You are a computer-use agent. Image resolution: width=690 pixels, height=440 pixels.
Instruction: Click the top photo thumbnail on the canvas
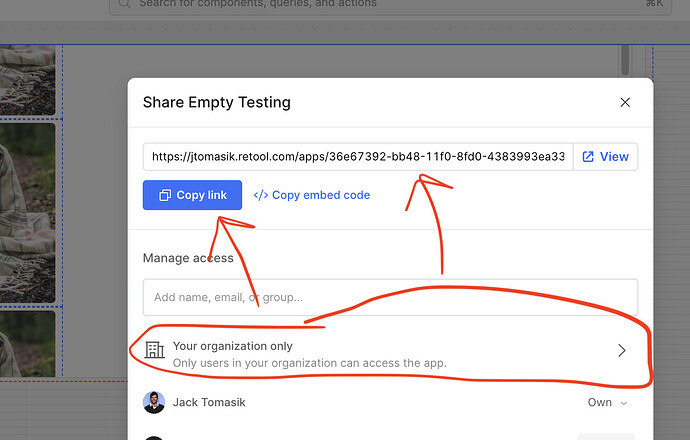tap(27, 77)
